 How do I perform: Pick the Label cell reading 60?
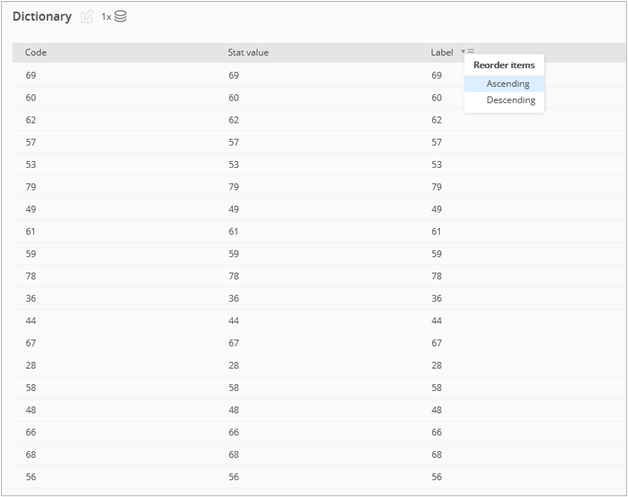tap(437, 98)
